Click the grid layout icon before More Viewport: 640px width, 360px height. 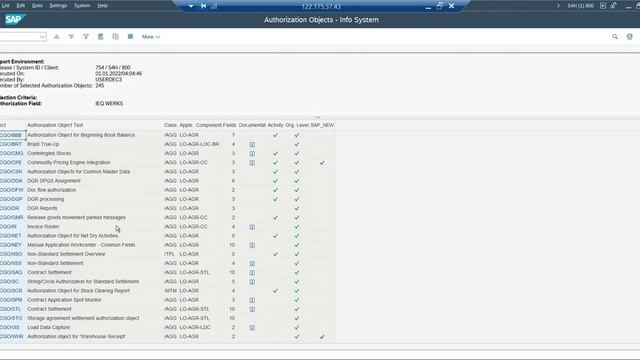[131, 37]
